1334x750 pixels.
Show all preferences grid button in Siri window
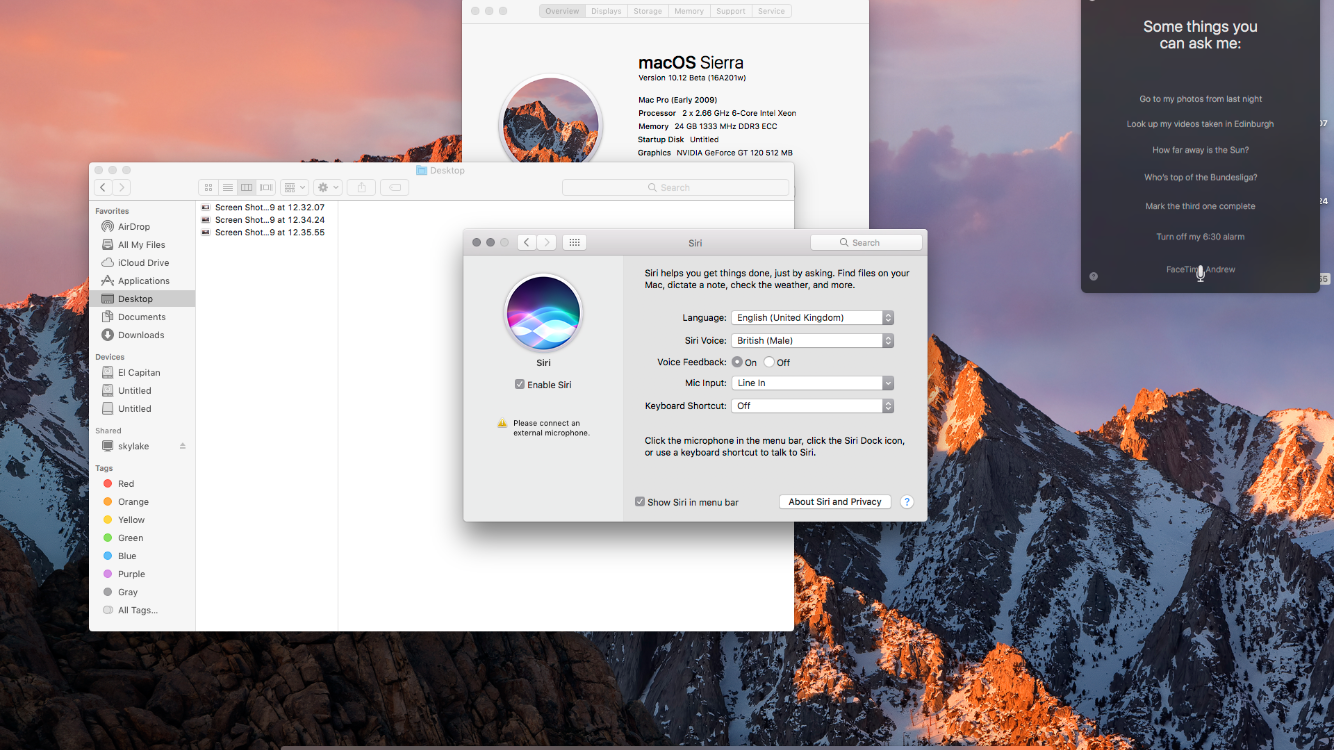coord(574,242)
